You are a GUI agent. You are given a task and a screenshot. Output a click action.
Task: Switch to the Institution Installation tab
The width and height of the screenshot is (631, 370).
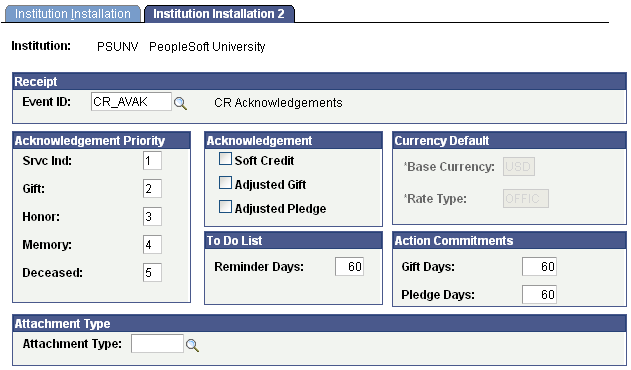click(x=72, y=14)
